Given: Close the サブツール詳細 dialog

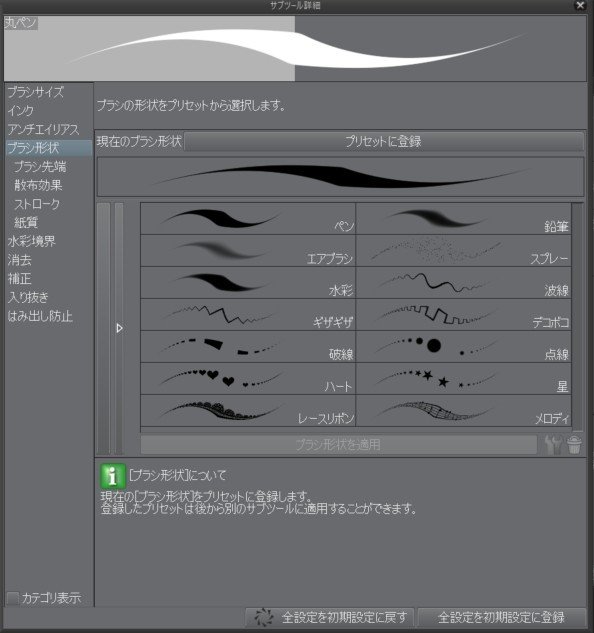Looking at the screenshot, I should click(580, 5).
